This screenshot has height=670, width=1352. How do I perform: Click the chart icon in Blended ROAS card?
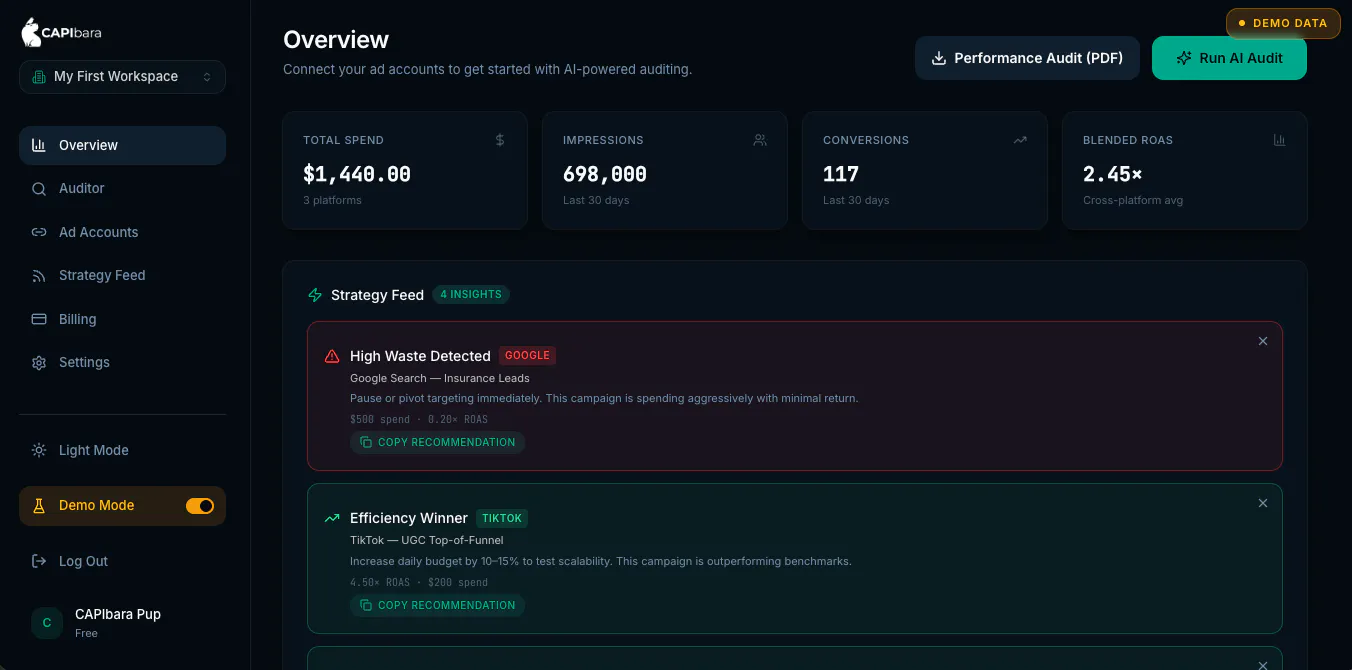tap(1279, 140)
